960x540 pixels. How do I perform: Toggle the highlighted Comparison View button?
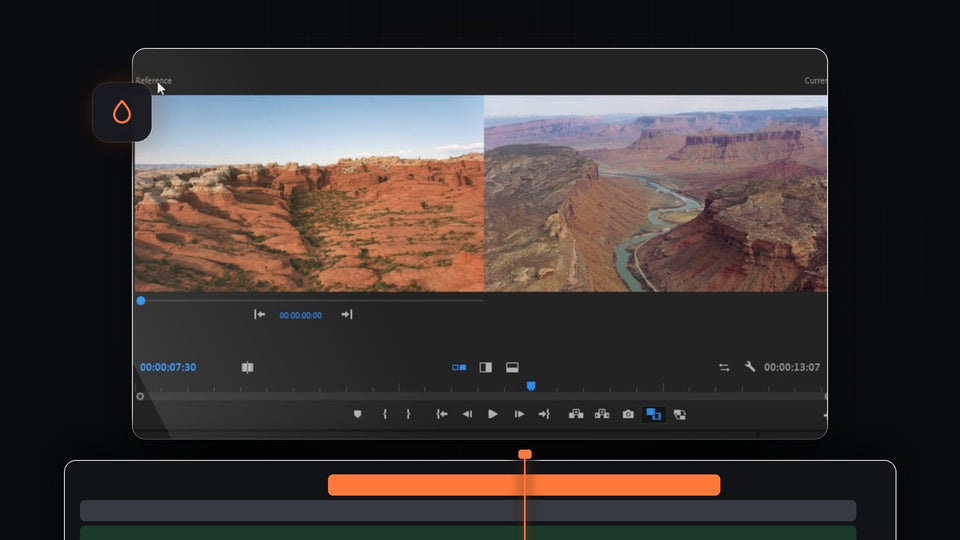pos(654,414)
